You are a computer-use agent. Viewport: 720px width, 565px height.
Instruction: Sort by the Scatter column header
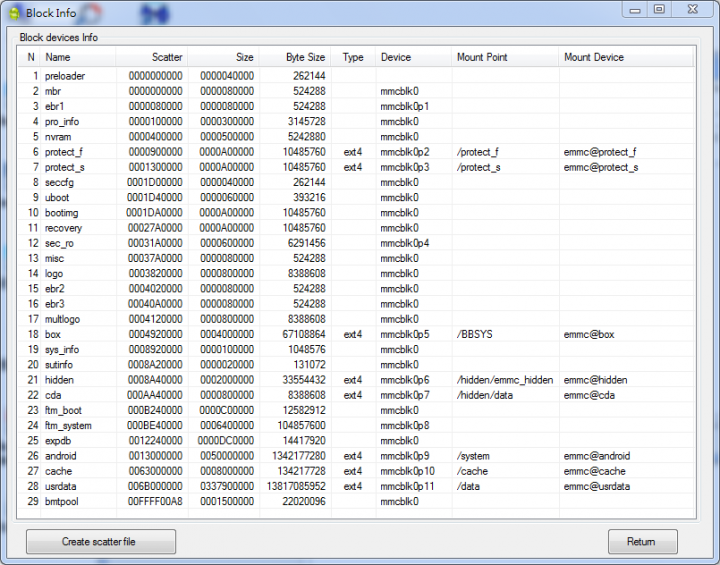tap(152, 57)
